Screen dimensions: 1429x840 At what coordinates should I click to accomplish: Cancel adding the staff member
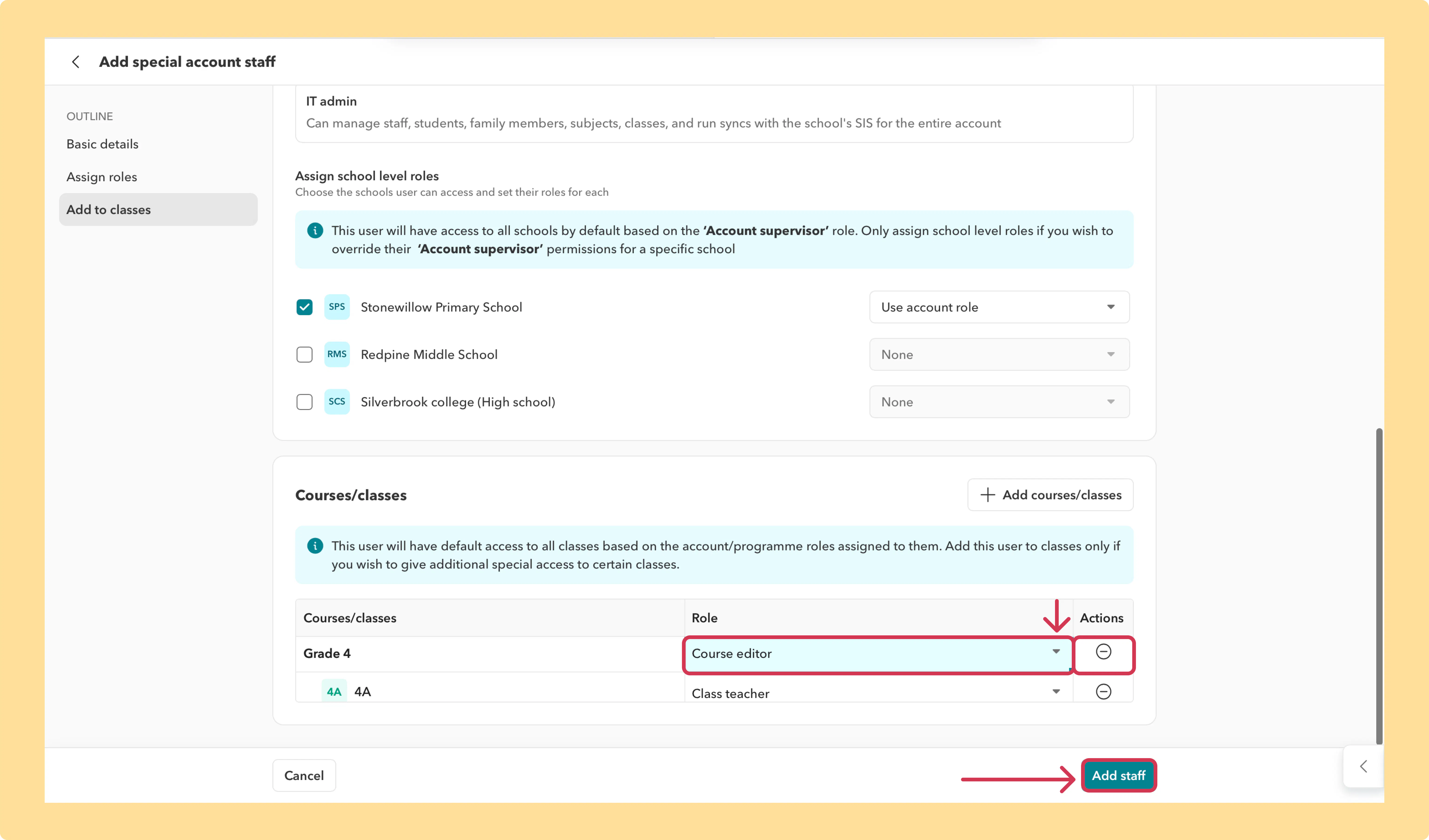tap(304, 775)
